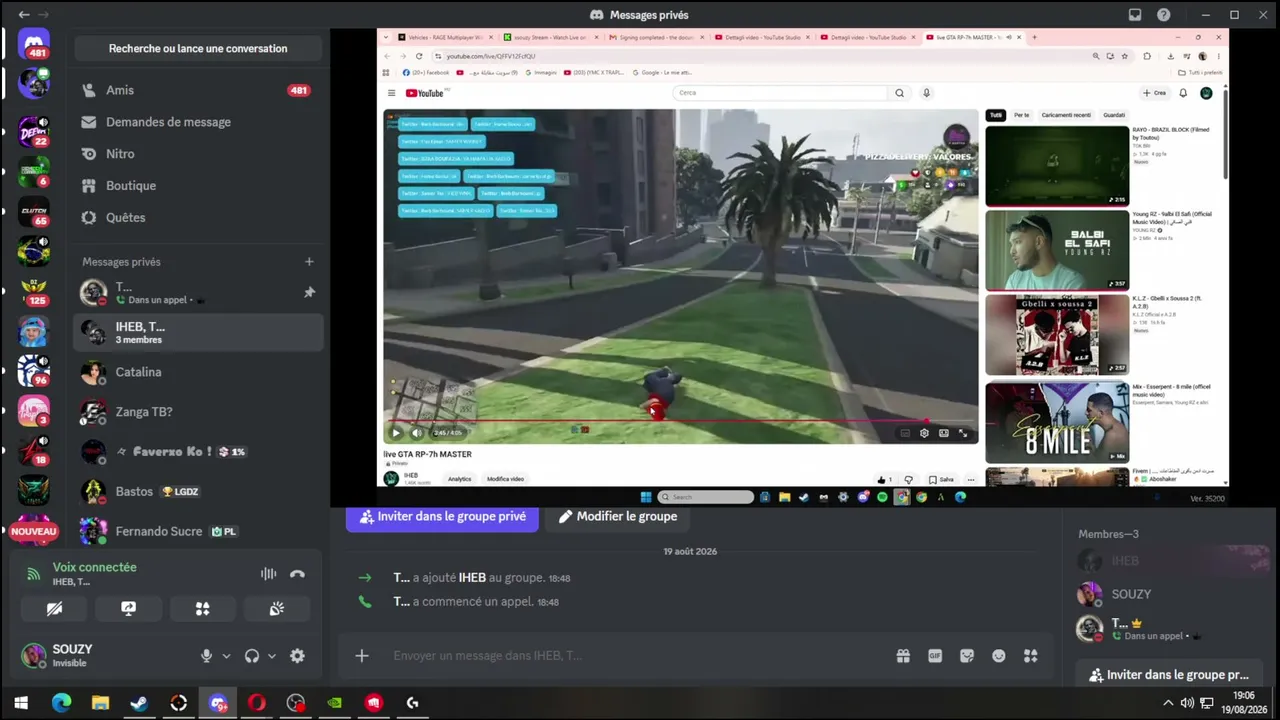Viewport: 1280px width, 720px height.
Task: Open the Activities launcher in voice panel
Action: pos(203,608)
